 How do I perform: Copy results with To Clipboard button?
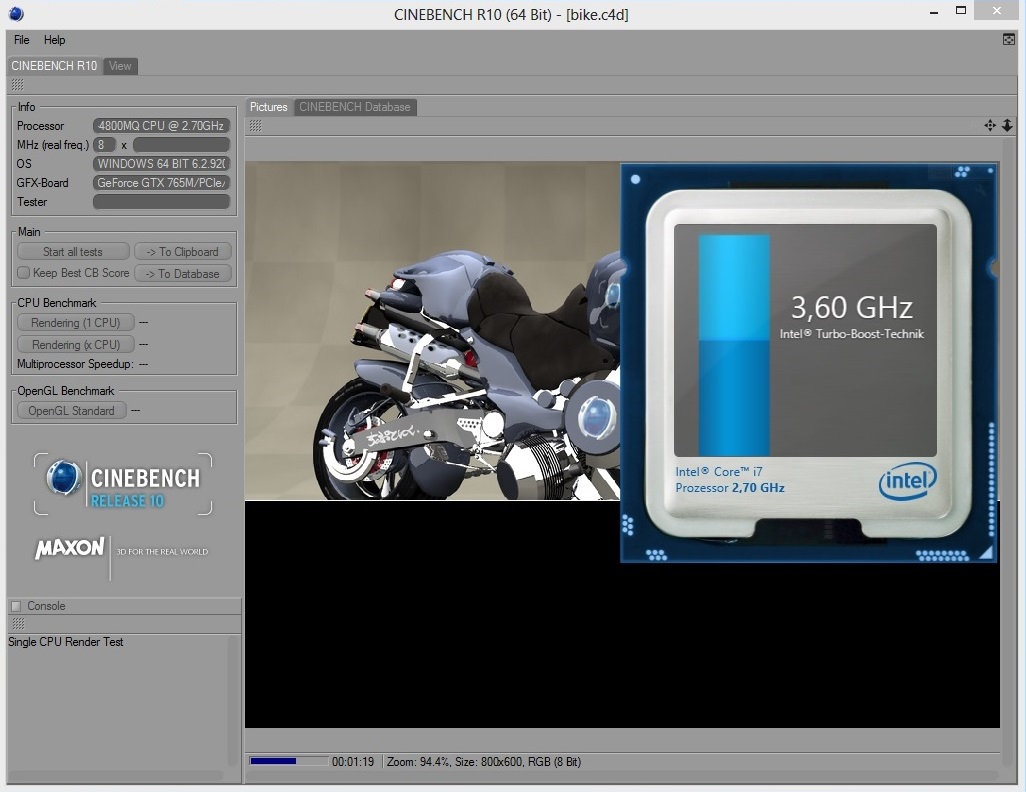click(x=183, y=252)
